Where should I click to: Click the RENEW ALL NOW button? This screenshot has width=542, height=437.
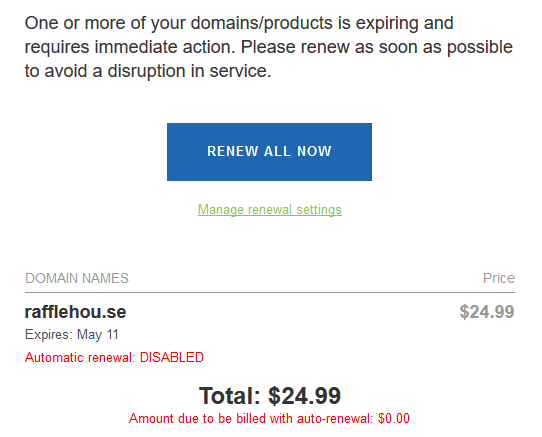tap(269, 152)
